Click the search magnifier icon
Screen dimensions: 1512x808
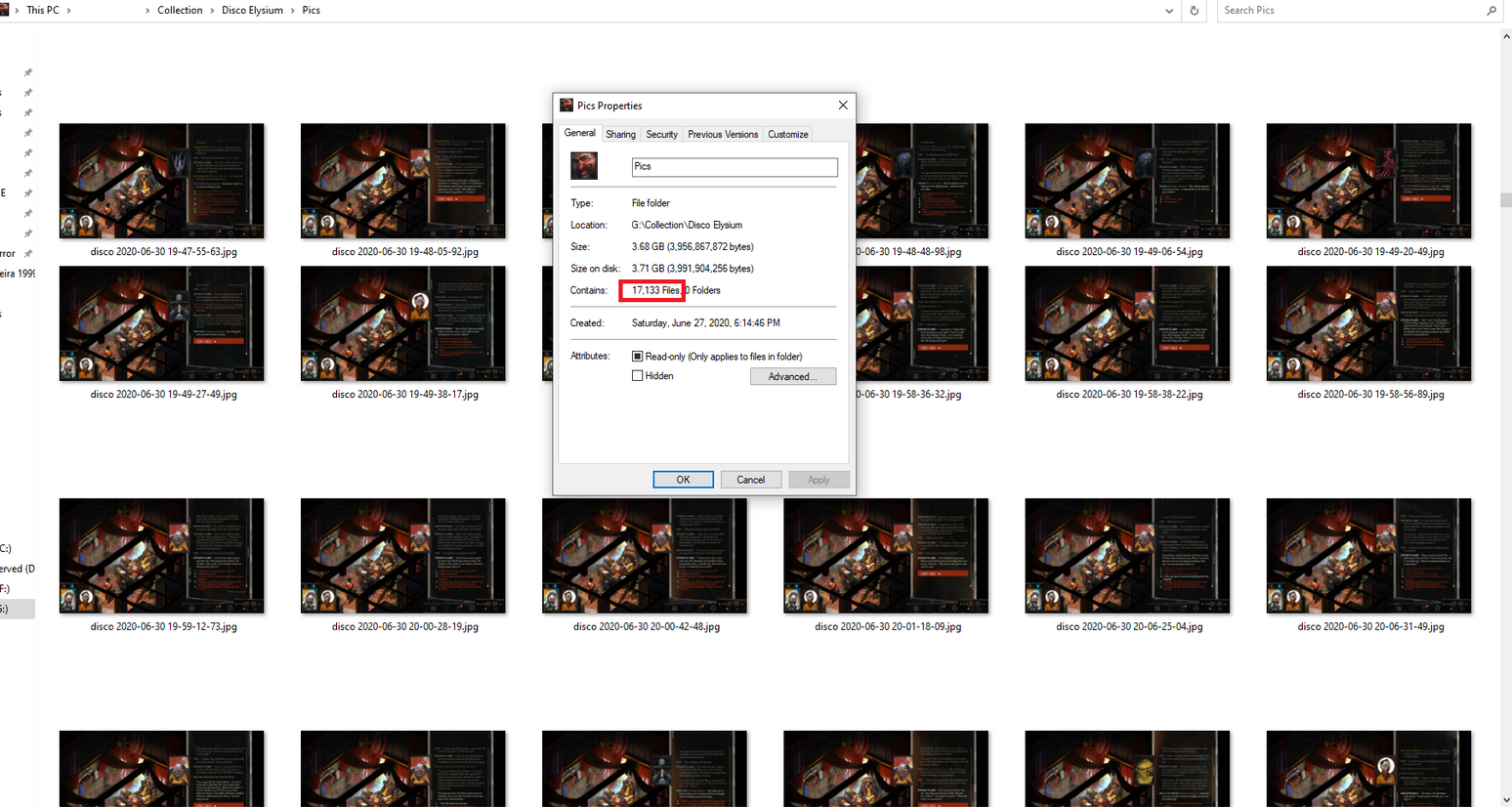click(x=1491, y=11)
